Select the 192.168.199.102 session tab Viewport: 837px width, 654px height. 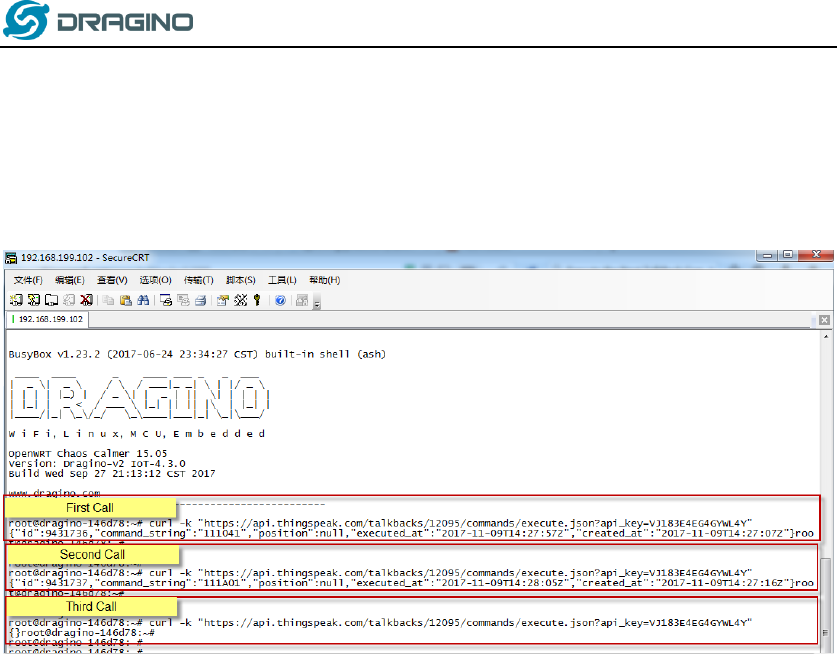click(47, 319)
